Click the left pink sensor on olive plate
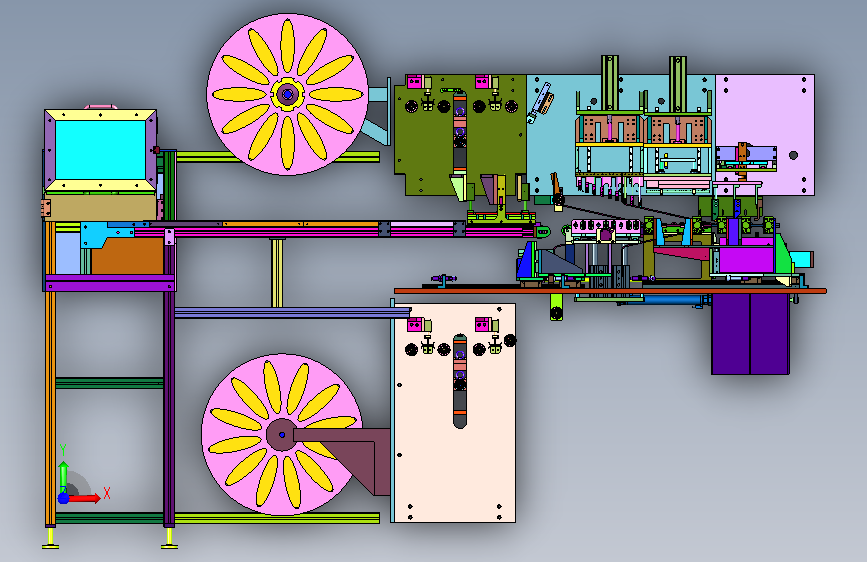 pyautogui.click(x=415, y=82)
